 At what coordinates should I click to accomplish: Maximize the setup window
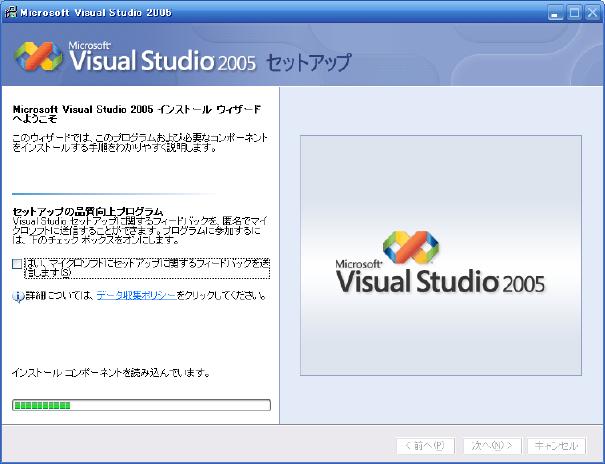click(x=574, y=13)
